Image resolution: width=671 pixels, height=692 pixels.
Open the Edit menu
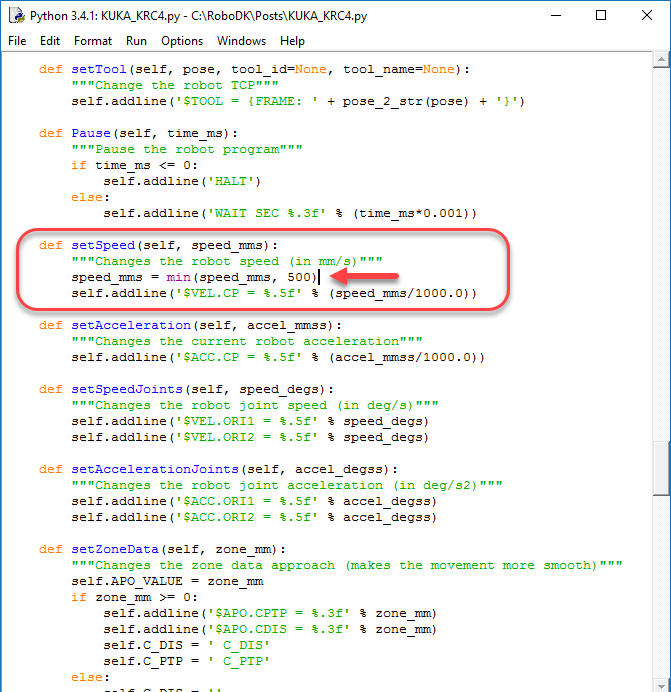pos(50,41)
